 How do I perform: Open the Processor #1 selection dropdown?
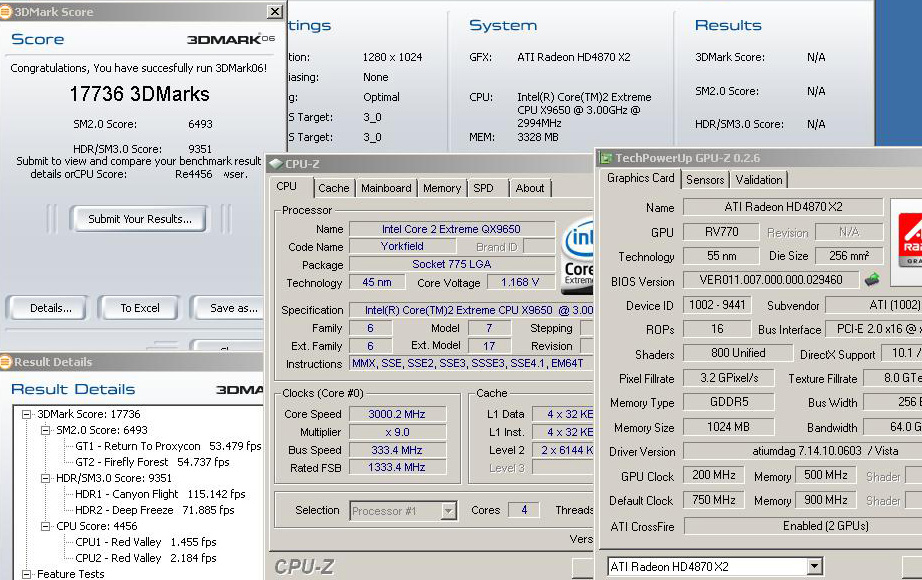(x=449, y=511)
